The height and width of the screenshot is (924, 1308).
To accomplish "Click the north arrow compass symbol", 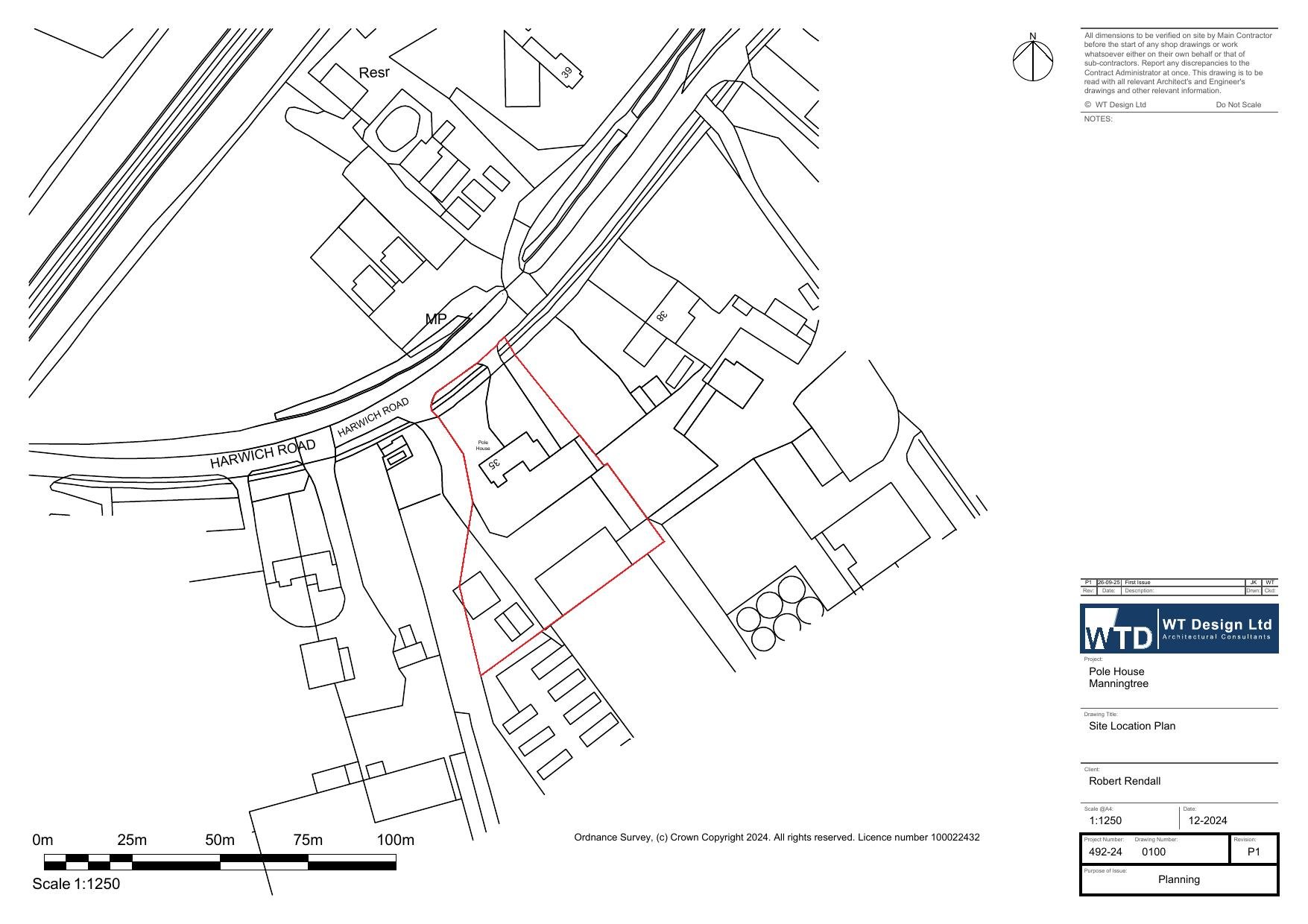I will click(1032, 60).
